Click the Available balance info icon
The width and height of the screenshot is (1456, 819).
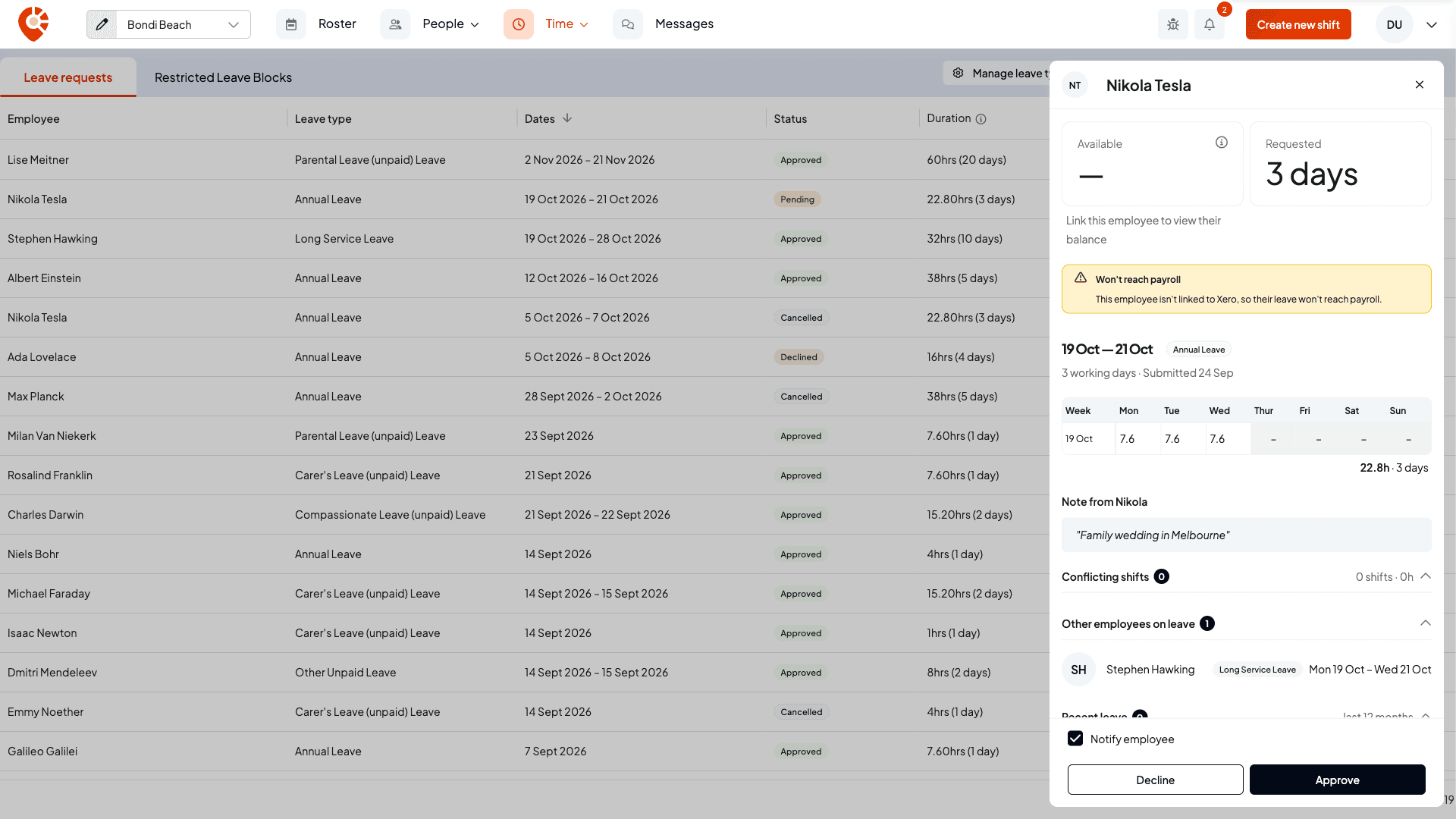point(1222,143)
